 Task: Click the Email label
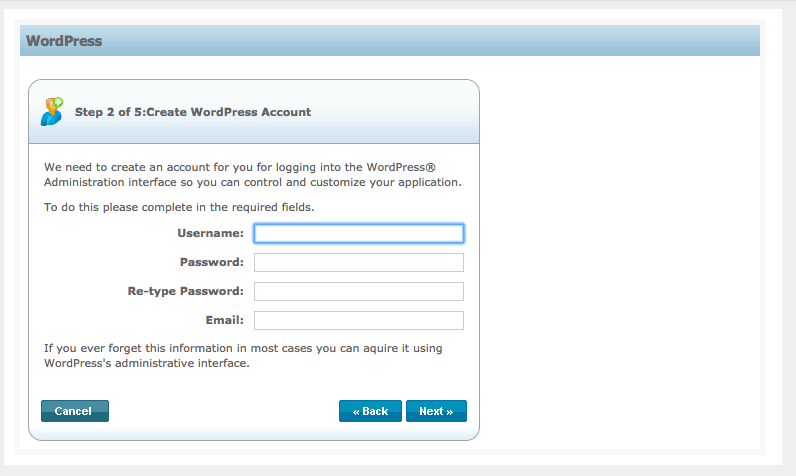[x=224, y=320]
